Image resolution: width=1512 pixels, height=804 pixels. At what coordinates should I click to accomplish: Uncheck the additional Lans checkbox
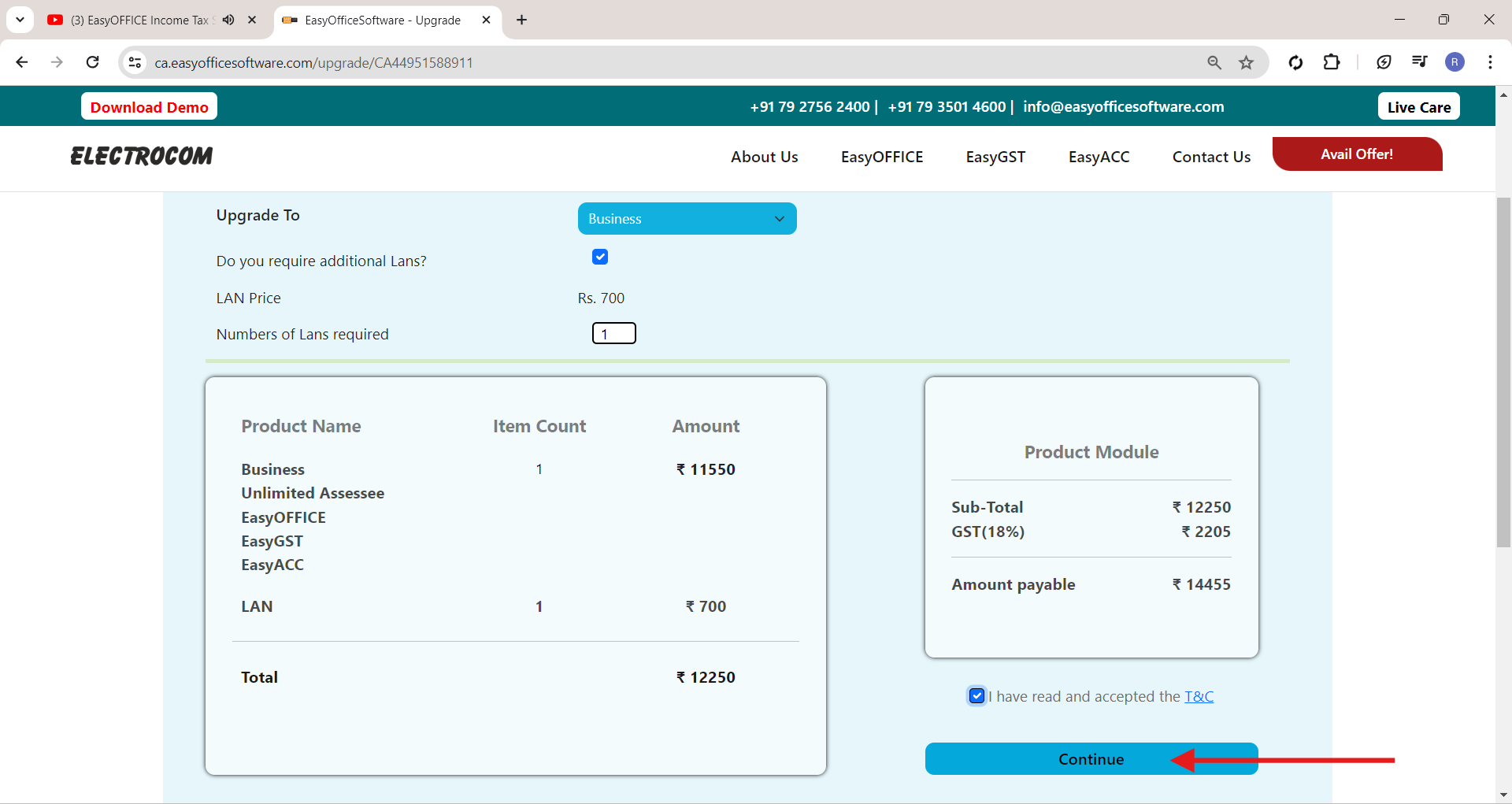[600, 257]
